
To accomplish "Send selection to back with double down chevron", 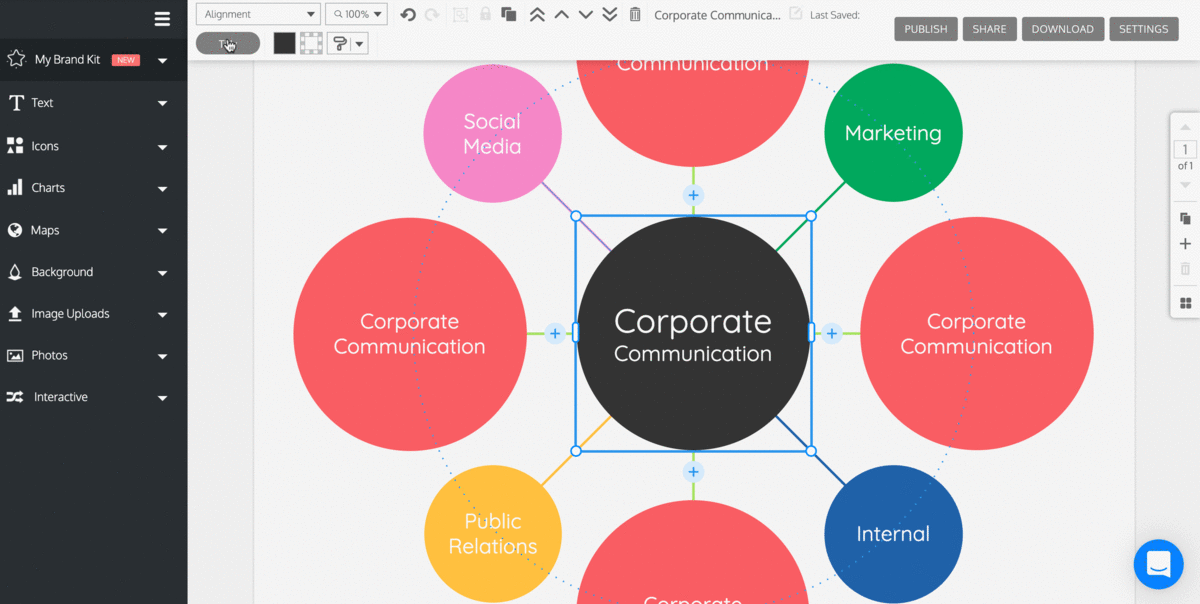I will pyautogui.click(x=610, y=14).
